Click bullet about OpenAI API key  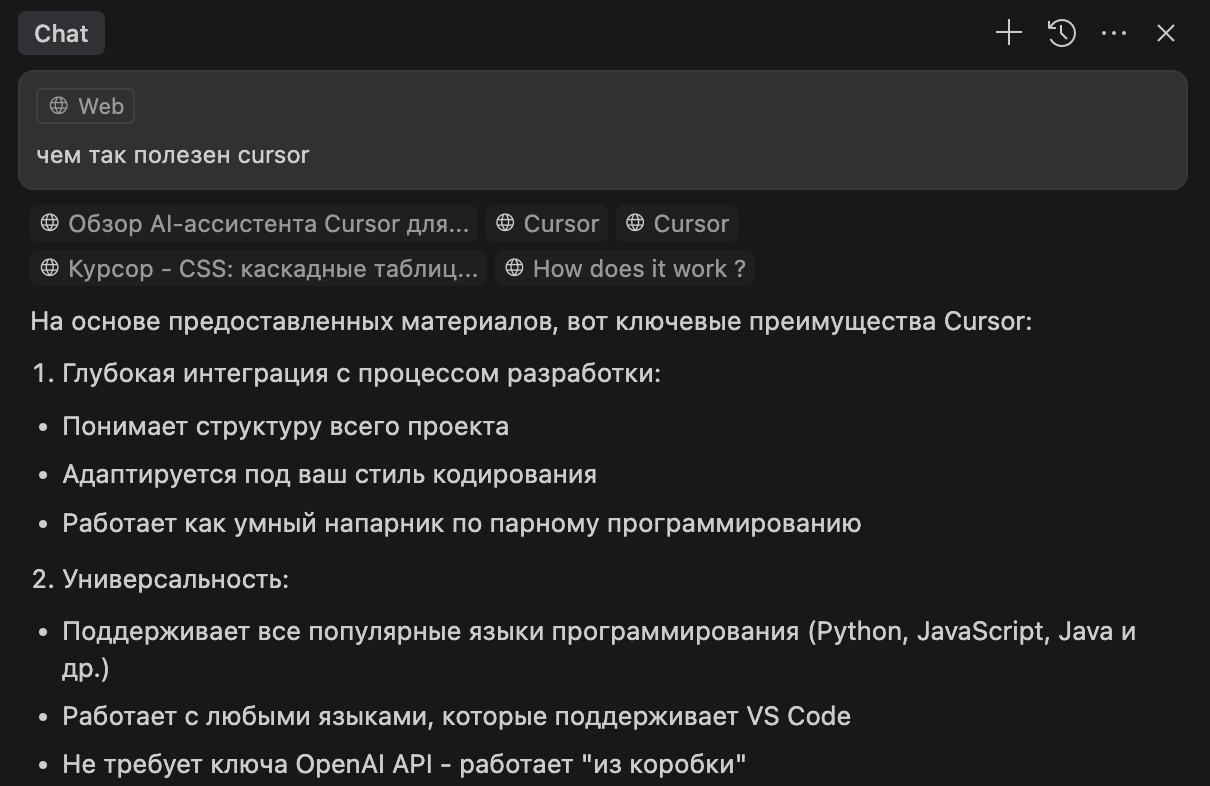pyautogui.click(x=404, y=767)
